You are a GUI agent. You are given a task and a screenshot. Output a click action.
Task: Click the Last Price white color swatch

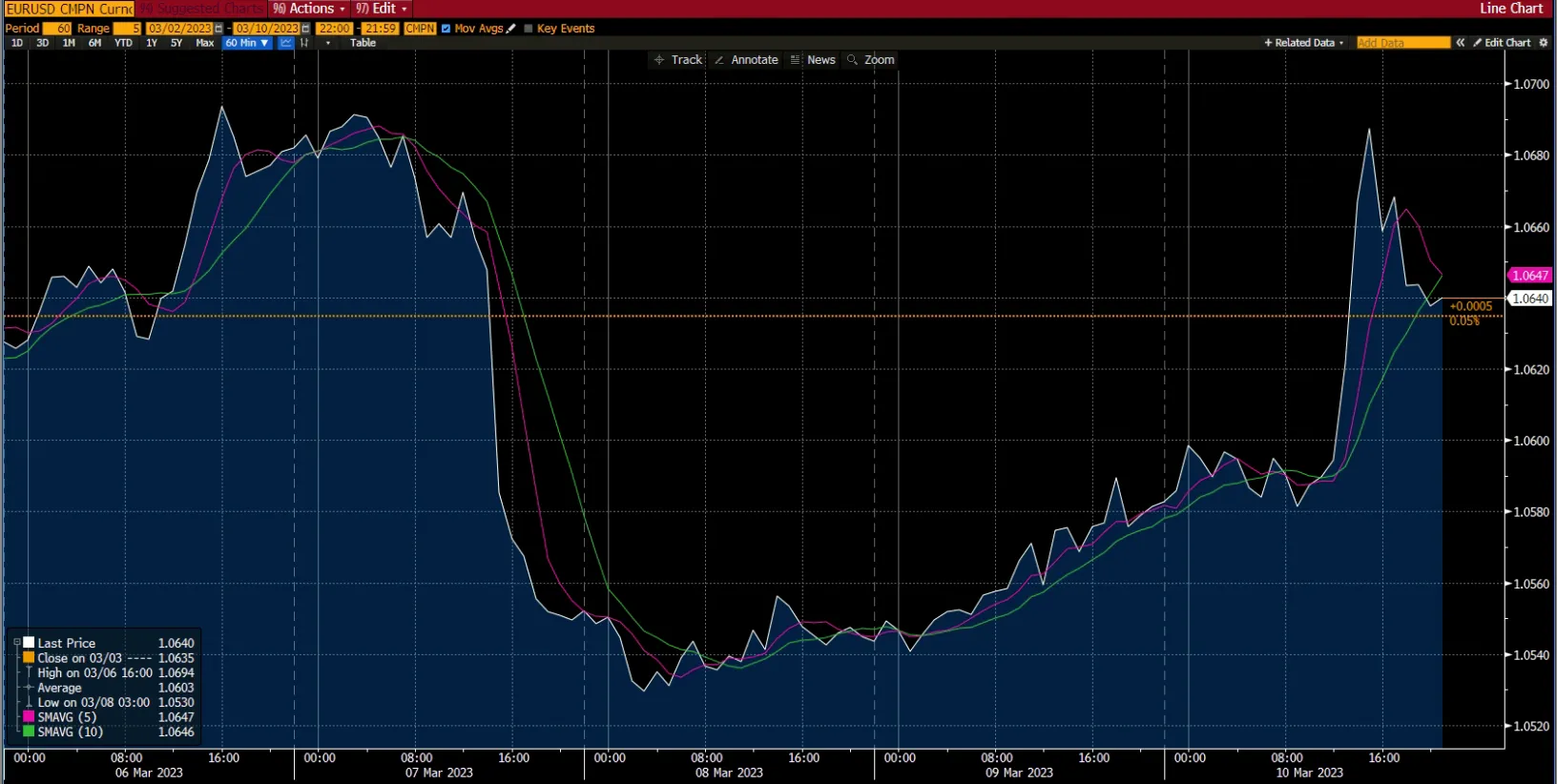point(29,643)
